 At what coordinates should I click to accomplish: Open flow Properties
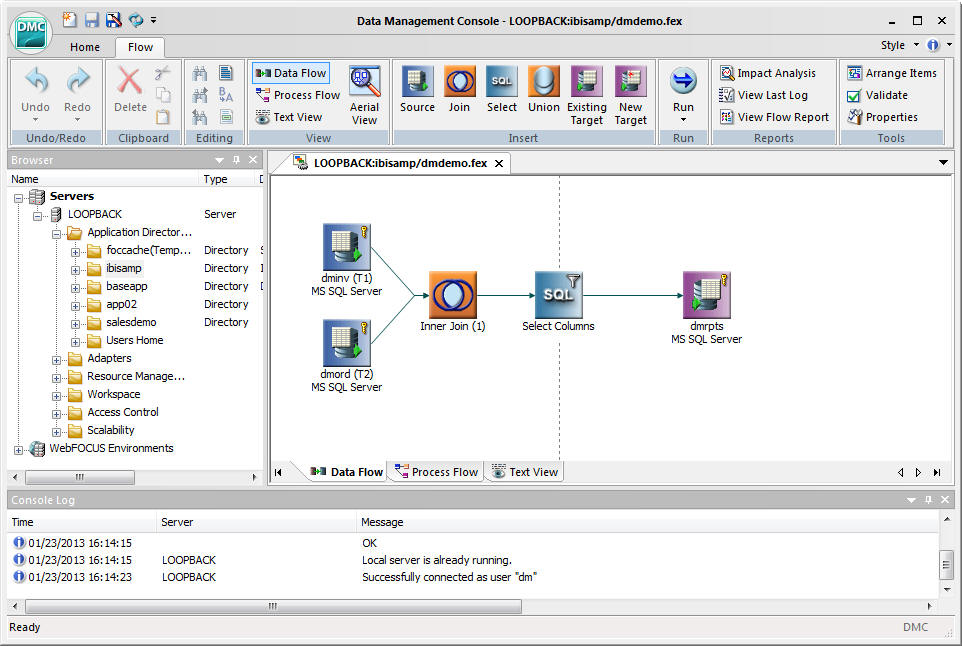[882, 117]
